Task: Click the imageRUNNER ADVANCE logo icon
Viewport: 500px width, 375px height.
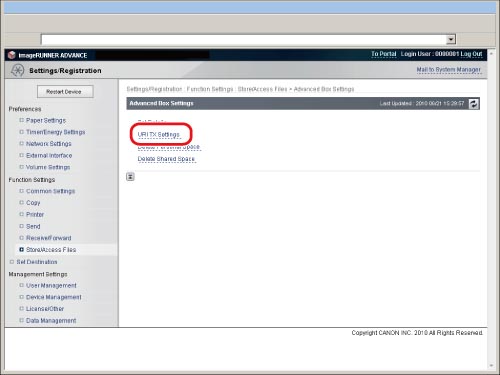Action: [12, 55]
